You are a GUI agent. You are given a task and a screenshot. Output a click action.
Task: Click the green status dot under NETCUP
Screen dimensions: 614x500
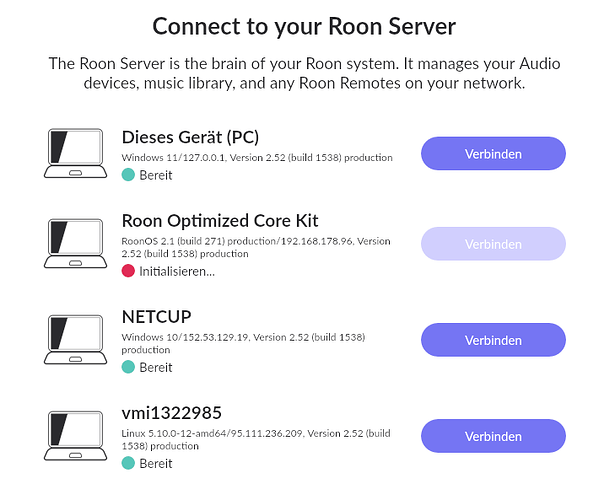tap(128, 367)
